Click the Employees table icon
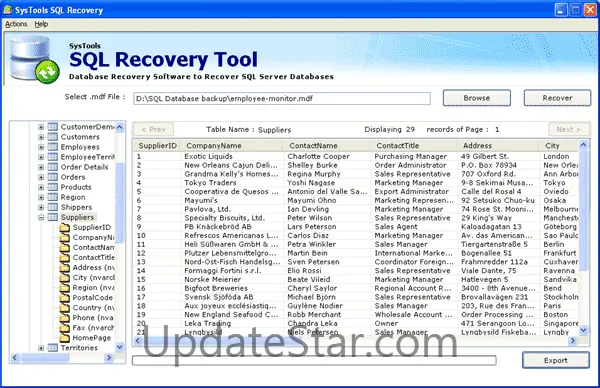This screenshot has width=600, height=388. pyautogui.click(x=52, y=147)
